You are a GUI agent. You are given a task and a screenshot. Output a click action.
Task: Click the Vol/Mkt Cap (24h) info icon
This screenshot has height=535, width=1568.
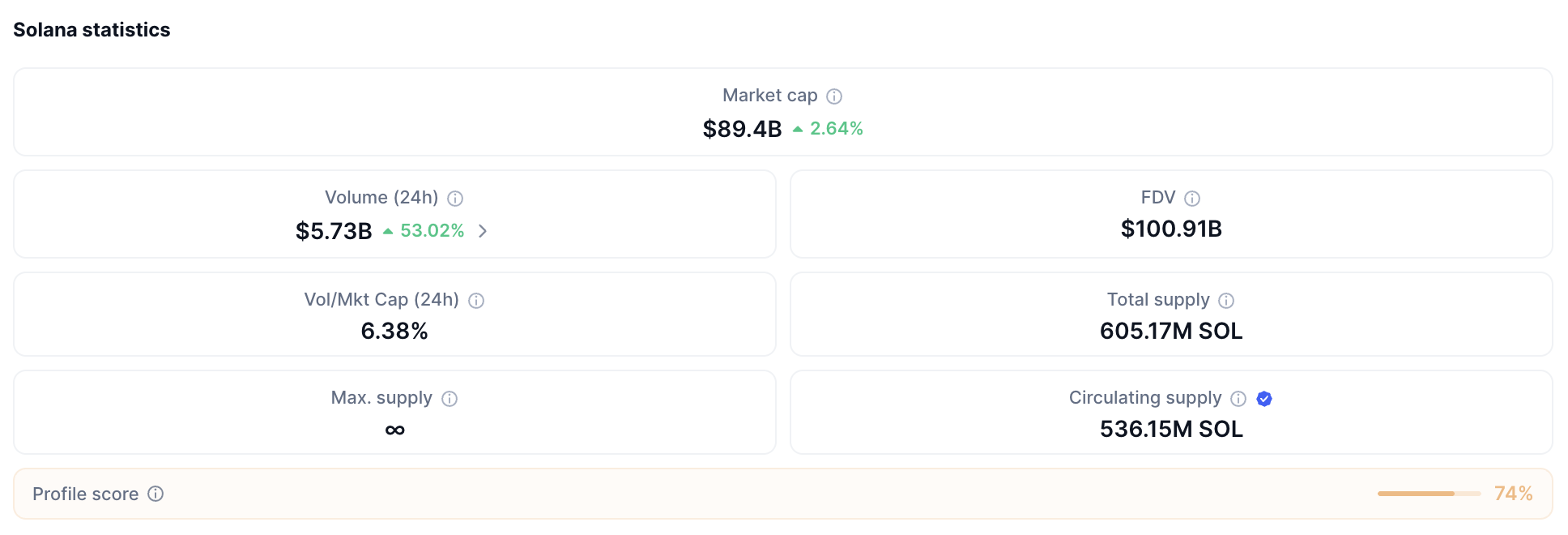[x=476, y=301]
